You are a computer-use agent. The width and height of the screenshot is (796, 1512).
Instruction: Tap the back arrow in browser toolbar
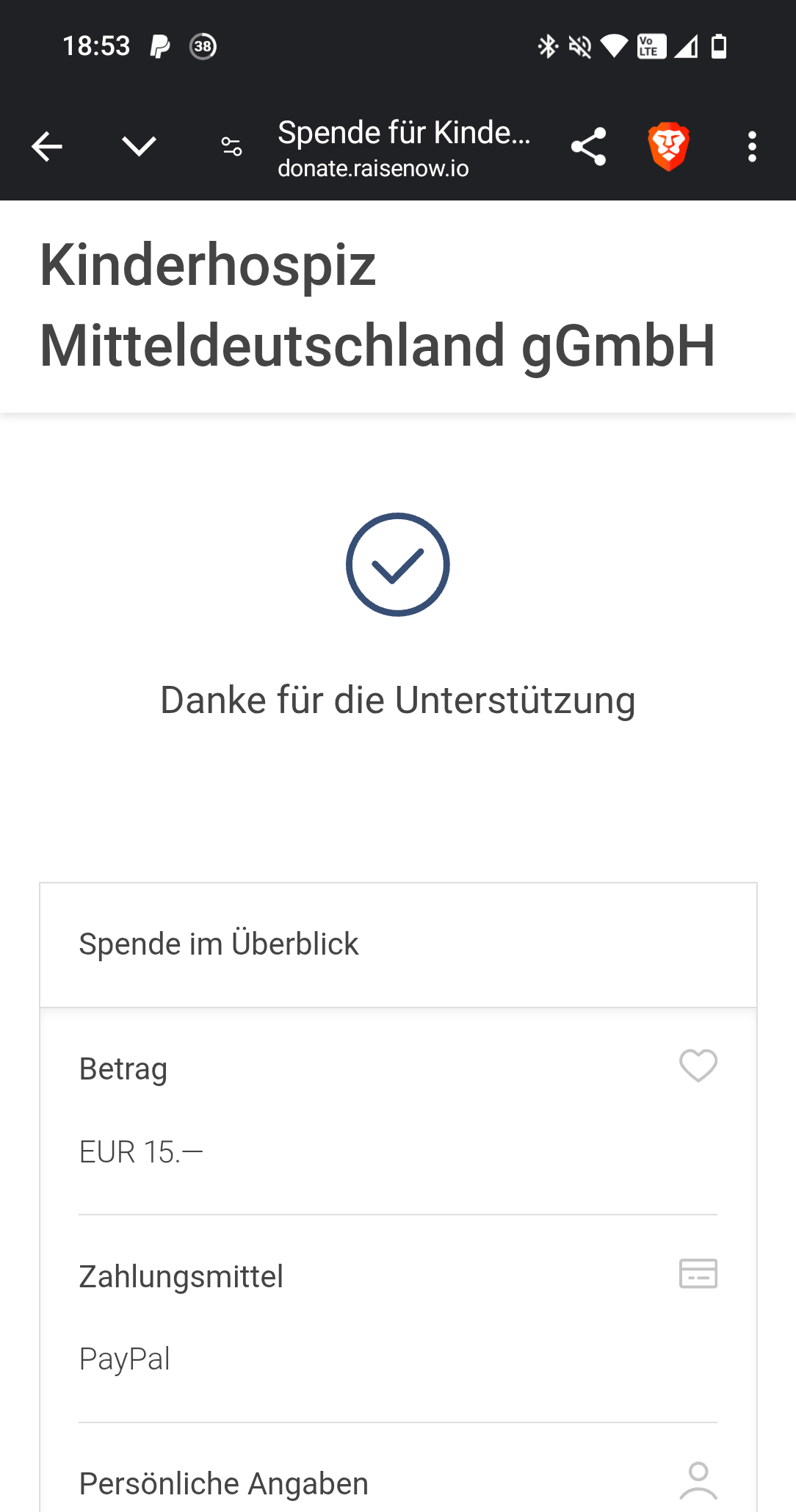tap(47, 147)
